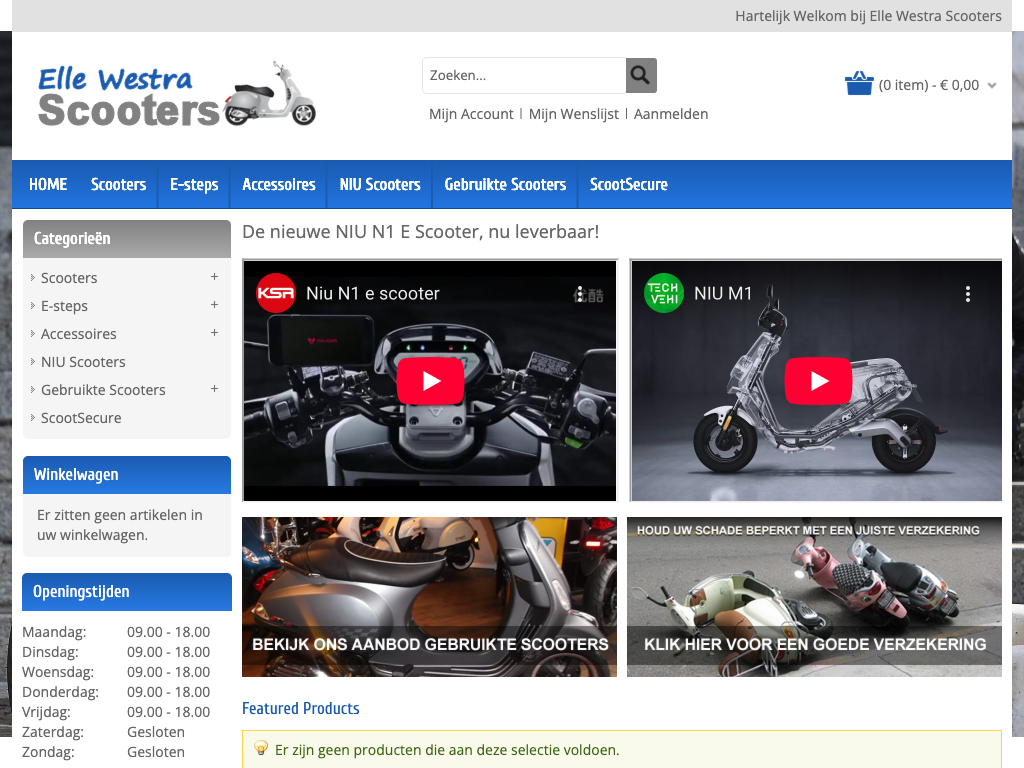Expand the E-steps category in sidebar
The width and height of the screenshot is (1024, 768).
point(214,305)
